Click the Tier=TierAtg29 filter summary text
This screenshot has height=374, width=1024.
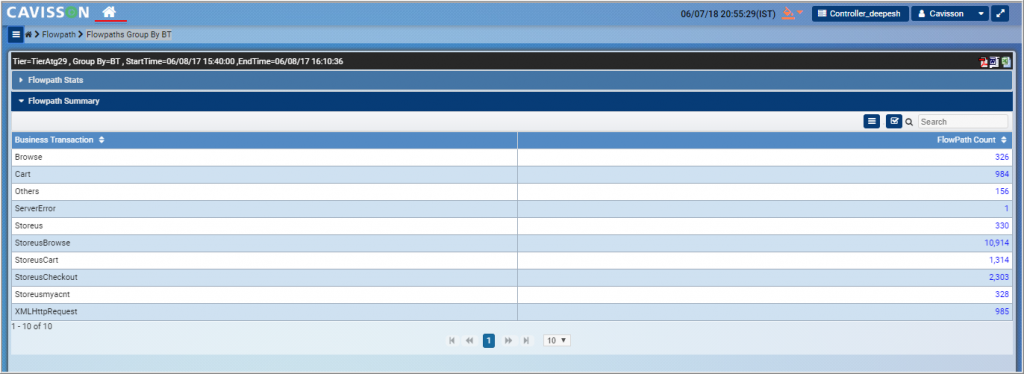(178, 62)
